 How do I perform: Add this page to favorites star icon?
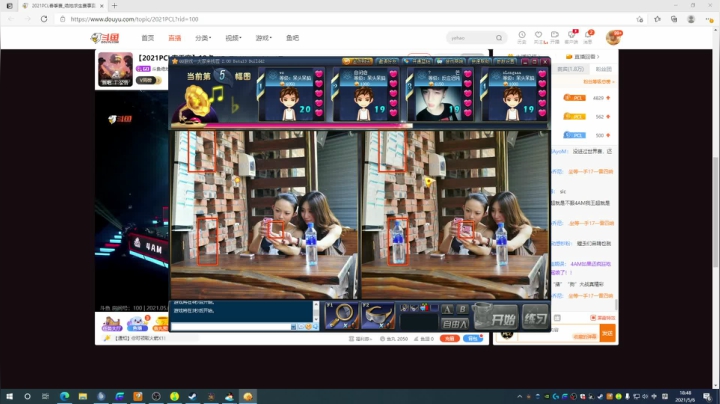point(640,19)
